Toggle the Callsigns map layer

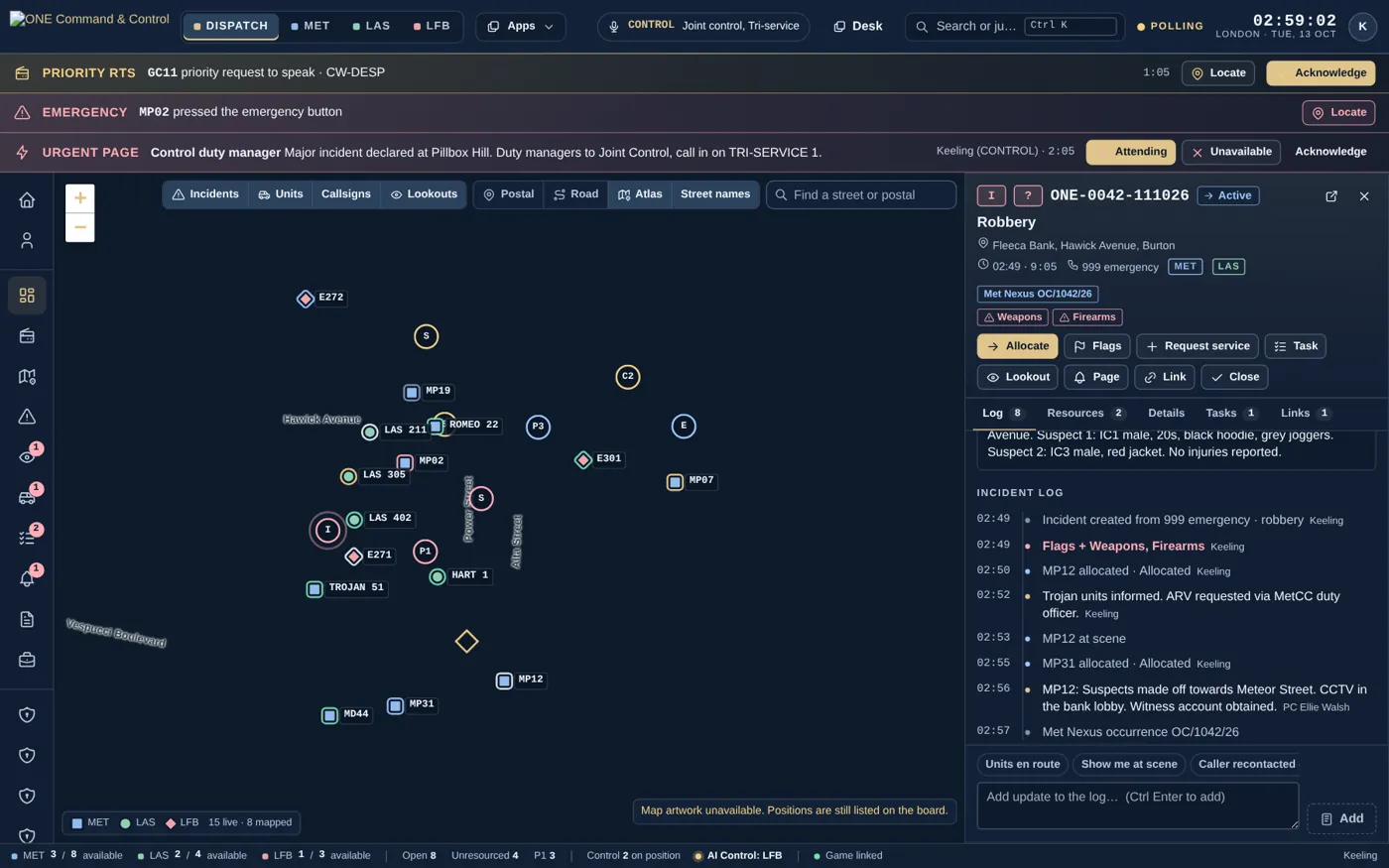coord(345,194)
